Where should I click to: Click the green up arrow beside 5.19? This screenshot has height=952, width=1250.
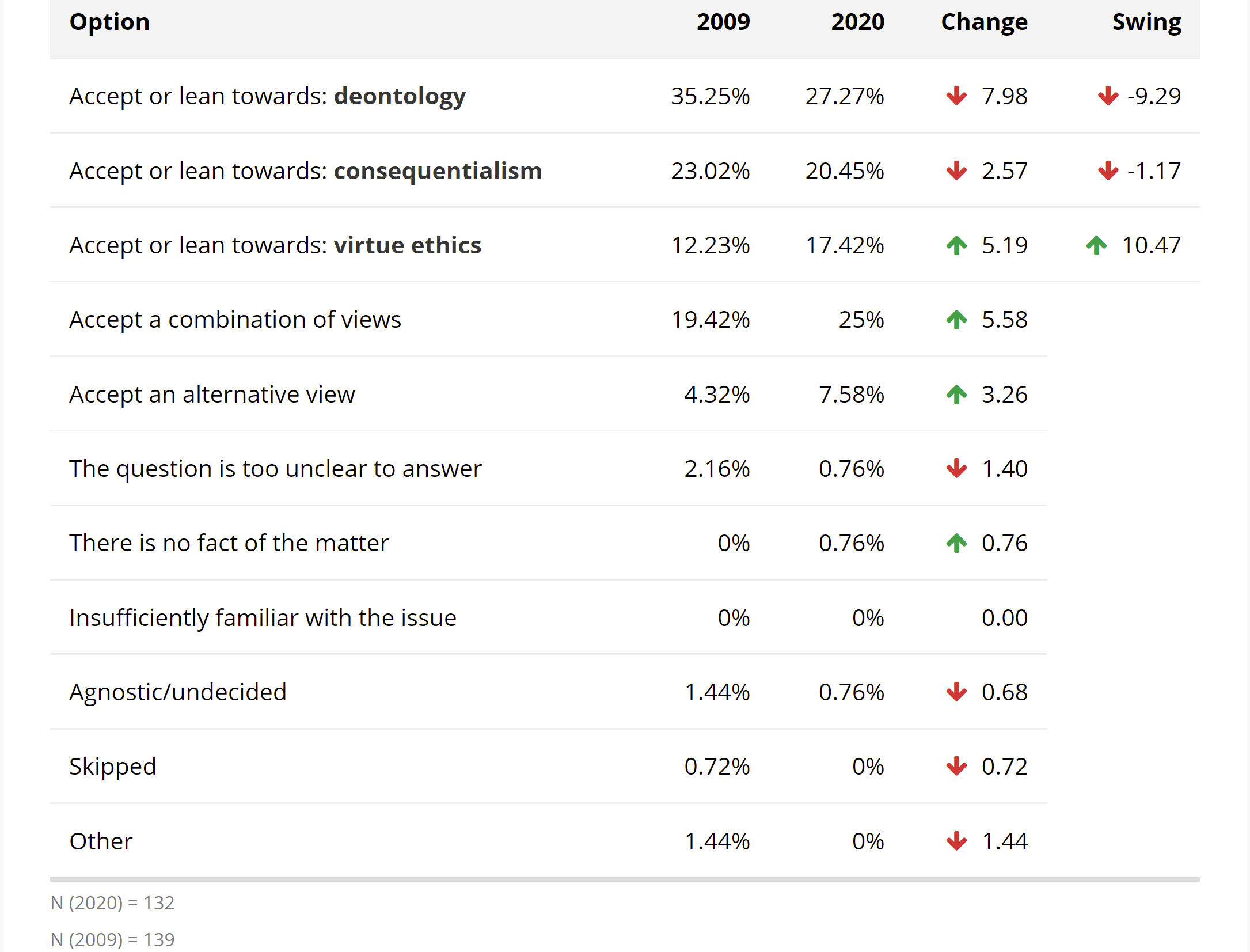click(956, 245)
